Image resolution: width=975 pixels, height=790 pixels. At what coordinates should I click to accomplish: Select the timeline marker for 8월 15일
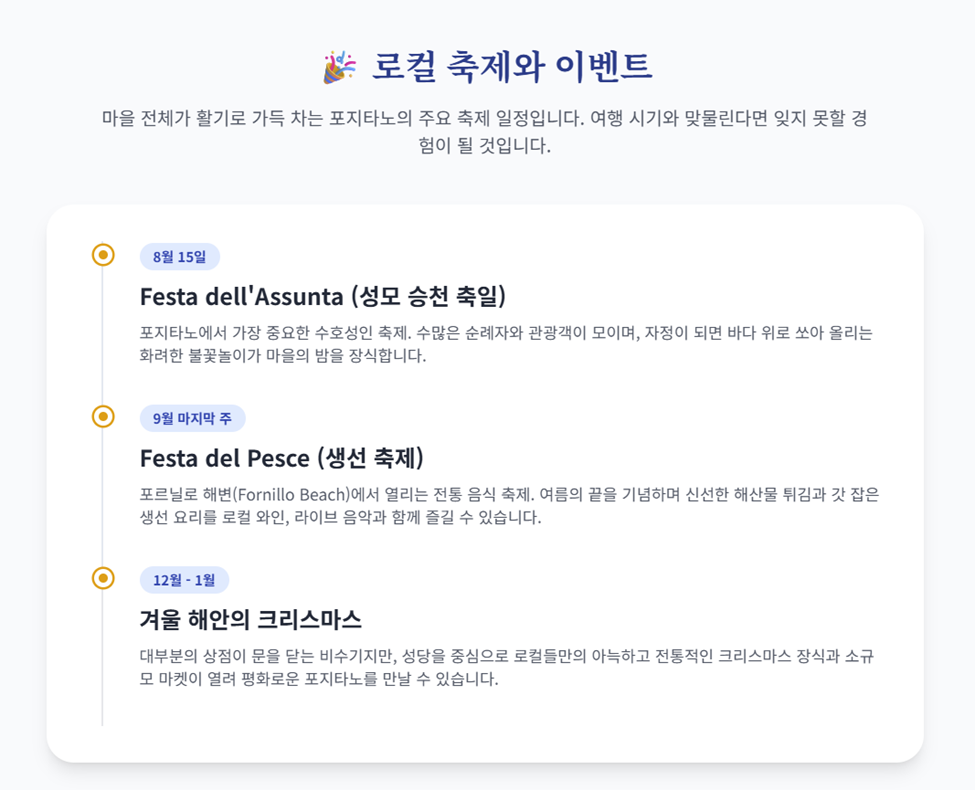[103, 255]
